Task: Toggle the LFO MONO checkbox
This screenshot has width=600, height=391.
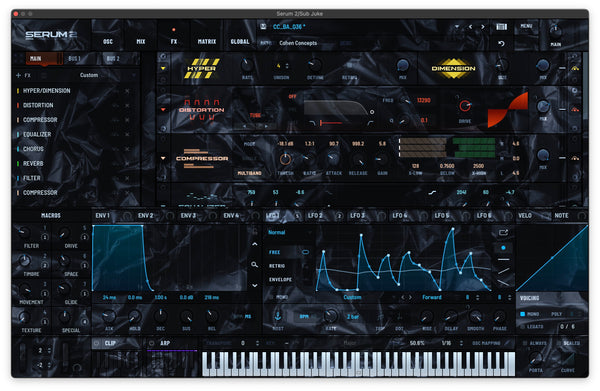Action: tap(270, 297)
